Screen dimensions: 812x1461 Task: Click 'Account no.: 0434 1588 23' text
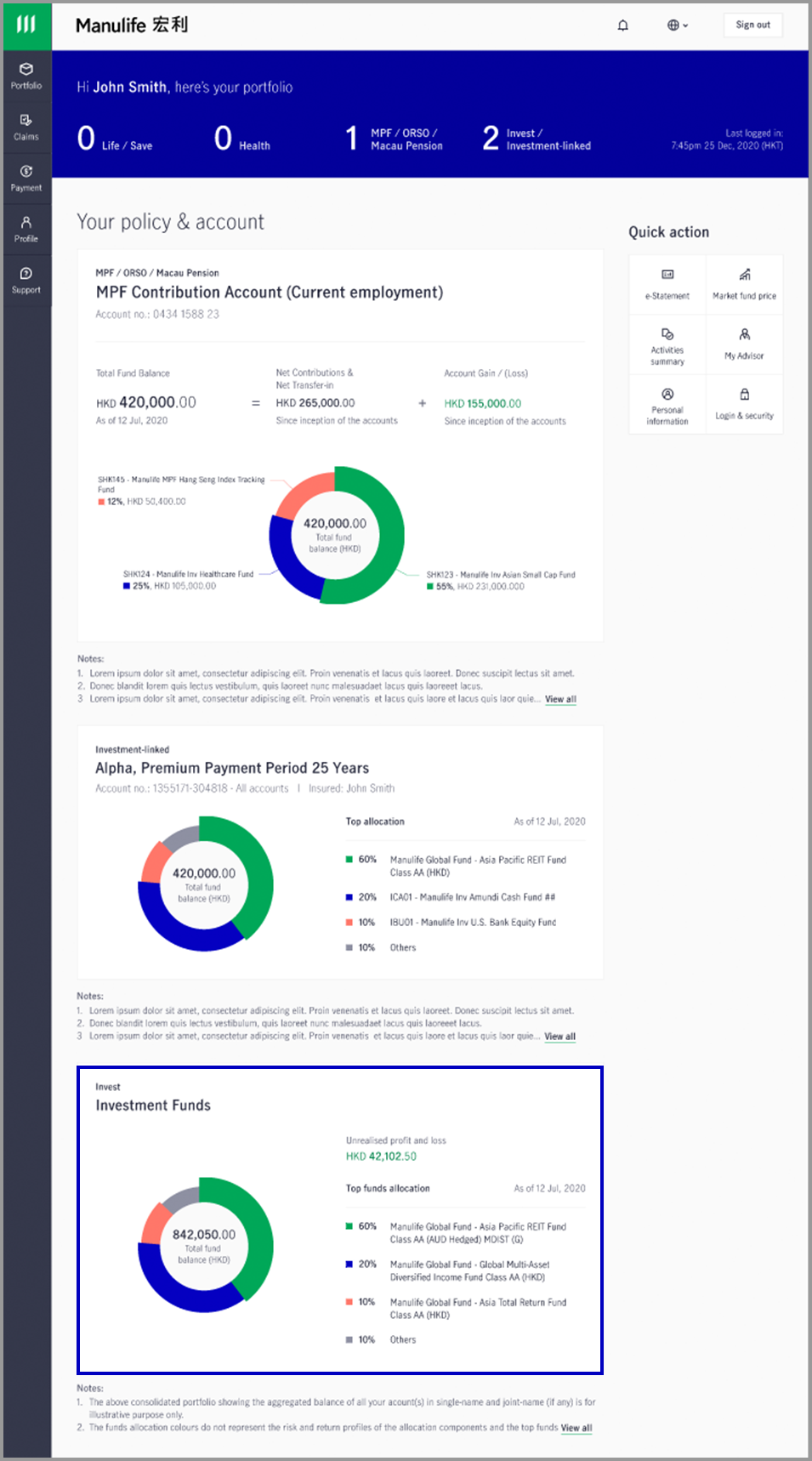[157, 315]
